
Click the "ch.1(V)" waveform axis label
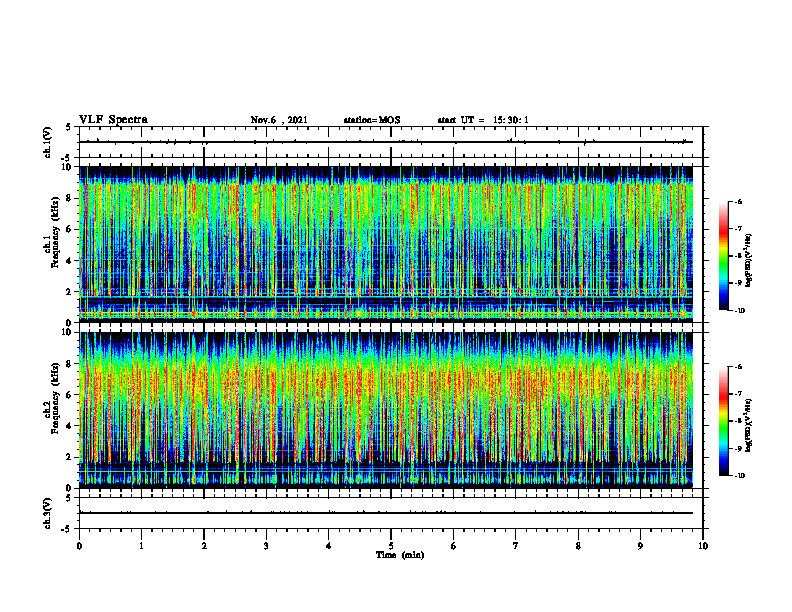click(48, 142)
